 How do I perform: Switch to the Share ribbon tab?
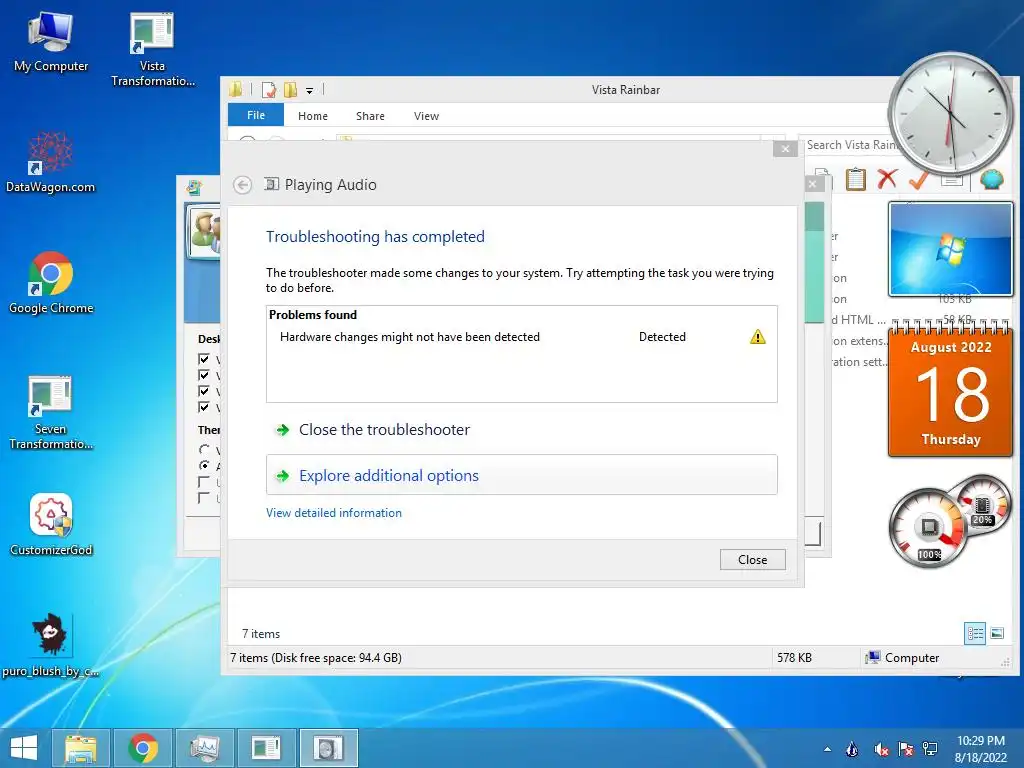coord(370,116)
